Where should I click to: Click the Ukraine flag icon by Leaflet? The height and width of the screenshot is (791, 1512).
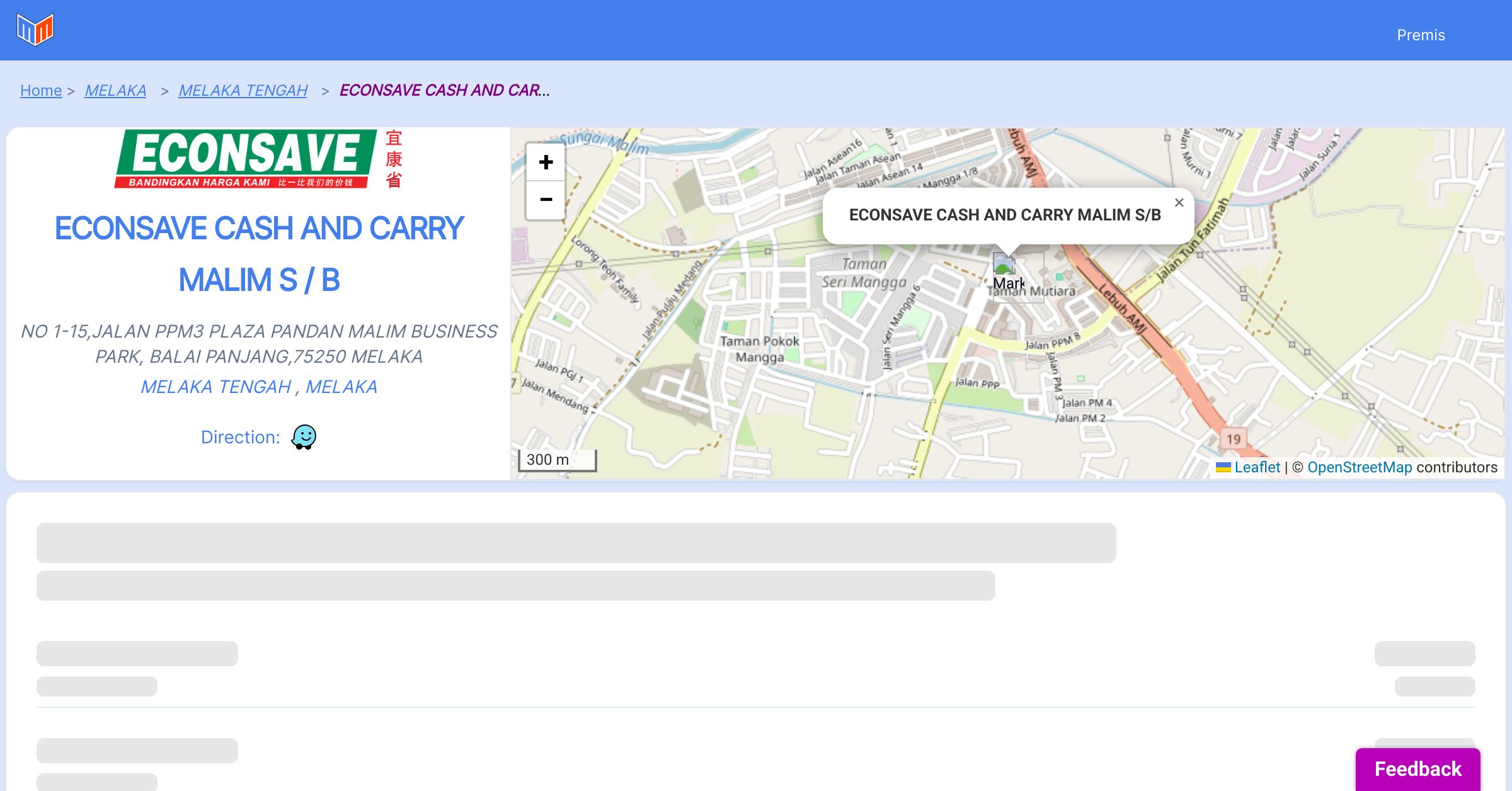pyautogui.click(x=1223, y=467)
